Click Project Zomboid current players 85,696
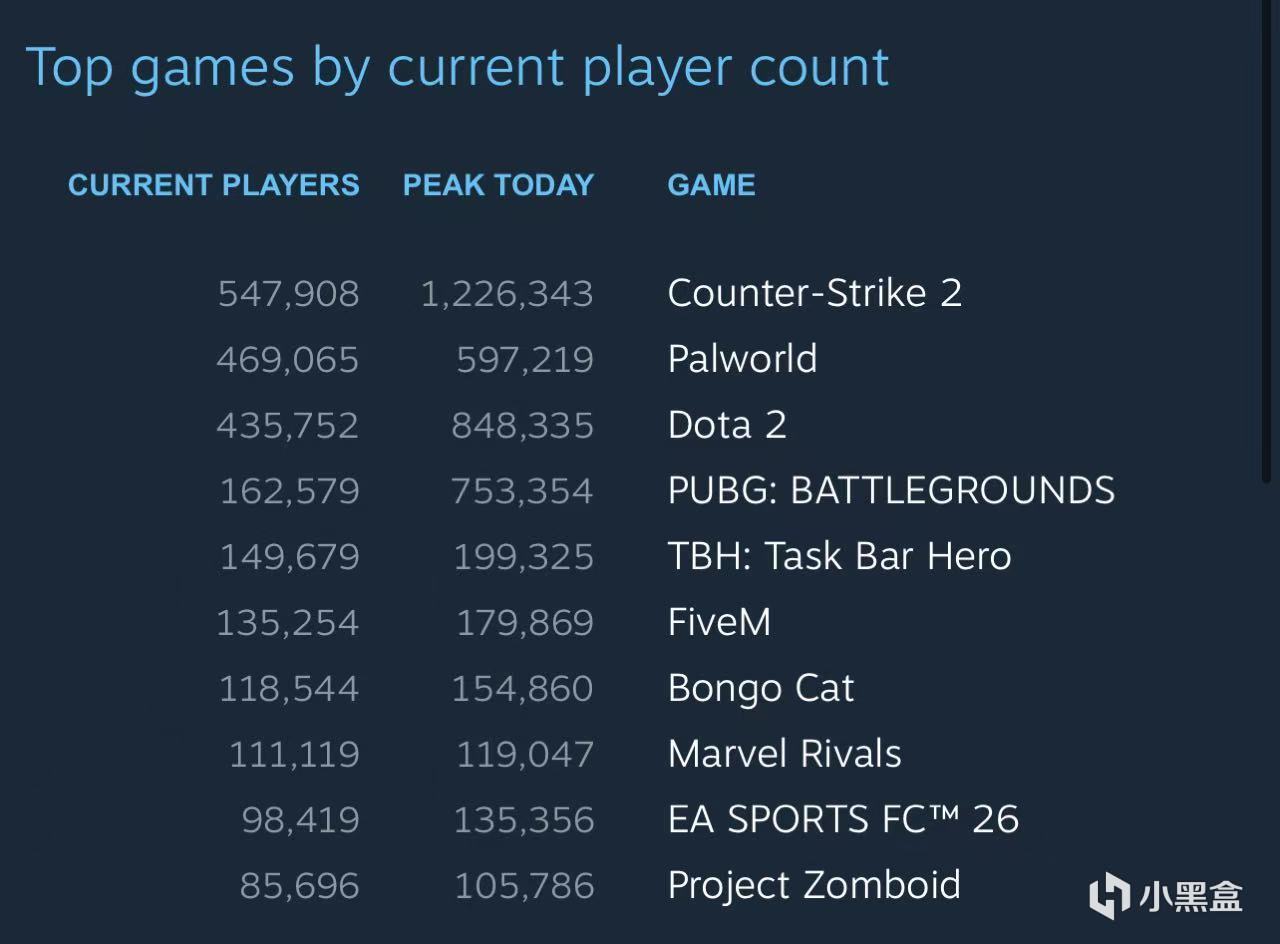 click(x=299, y=886)
